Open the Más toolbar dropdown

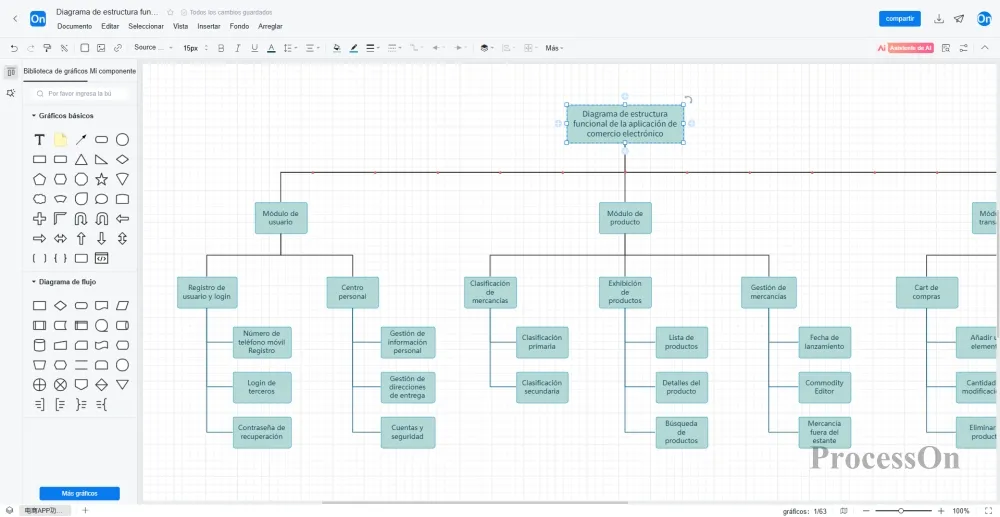click(553, 47)
